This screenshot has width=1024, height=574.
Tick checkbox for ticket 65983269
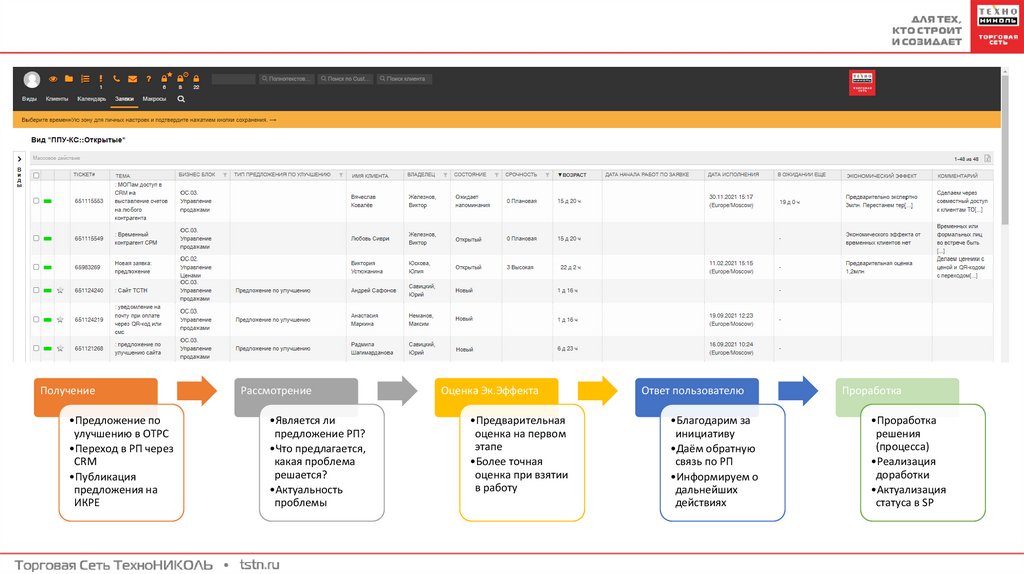pyautogui.click(x=36, y=267)
